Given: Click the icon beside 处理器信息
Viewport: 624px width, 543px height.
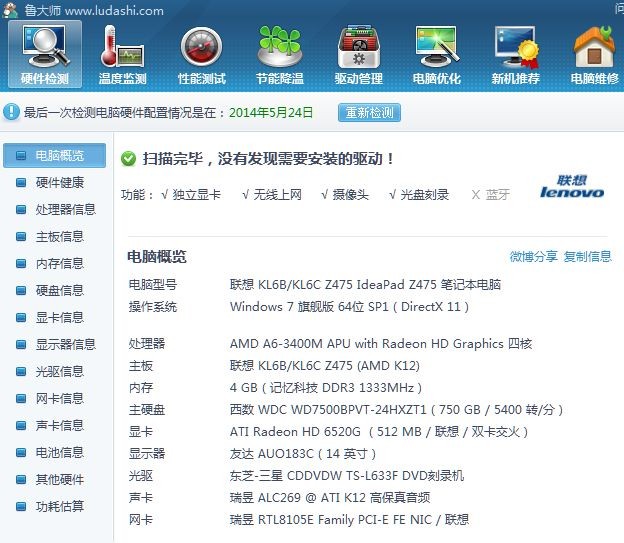Looking at the screenshot, I should coord(21,209).
